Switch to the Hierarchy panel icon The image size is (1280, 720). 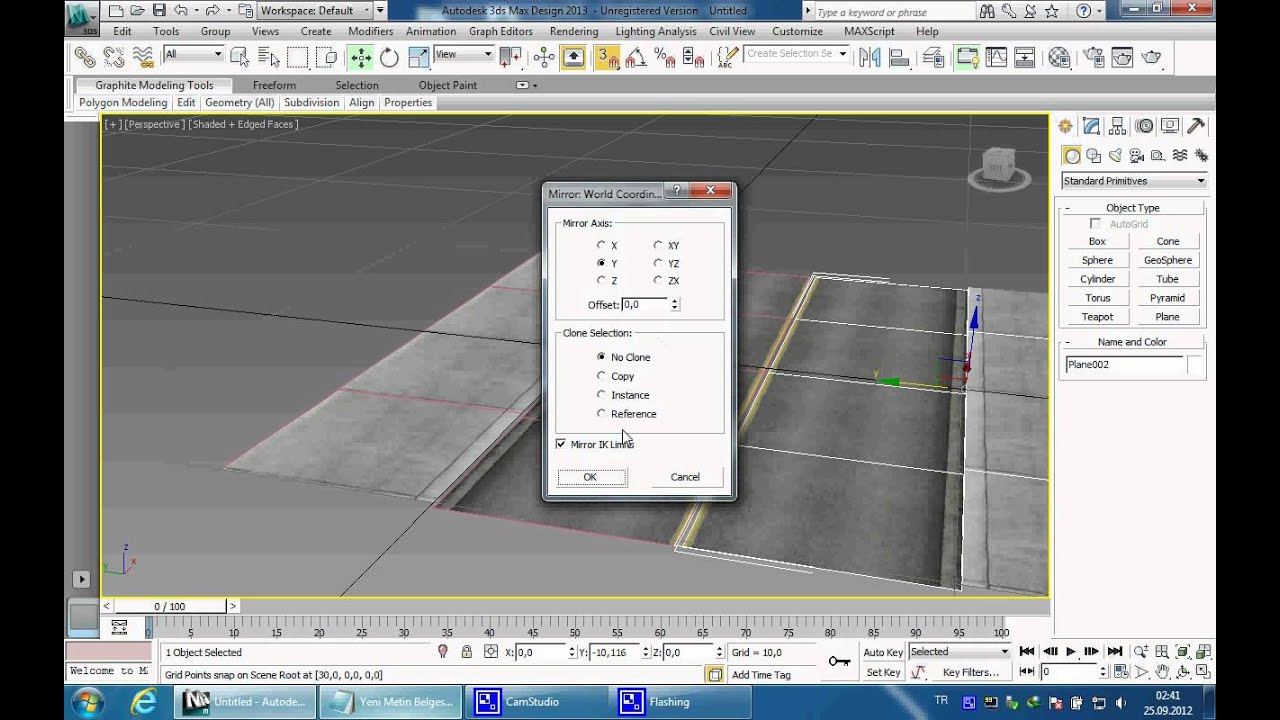(x=1118, y=126)
